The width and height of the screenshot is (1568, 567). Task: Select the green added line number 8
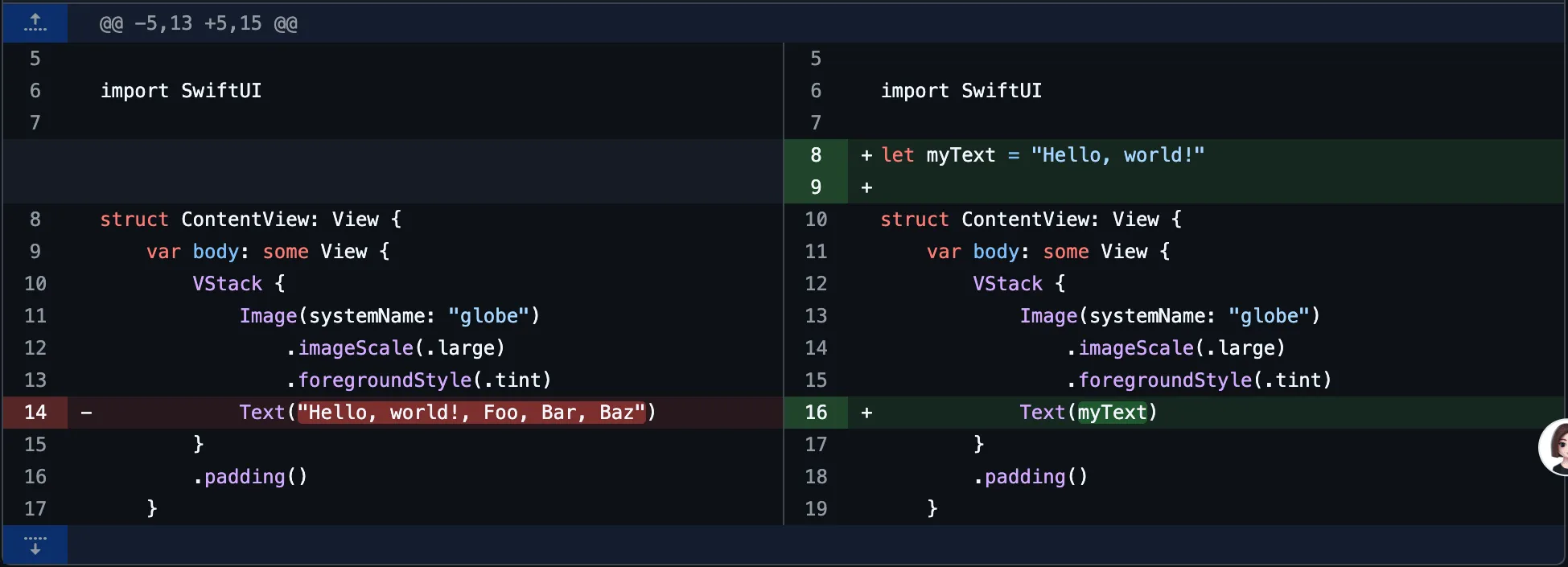pos(816,155)
